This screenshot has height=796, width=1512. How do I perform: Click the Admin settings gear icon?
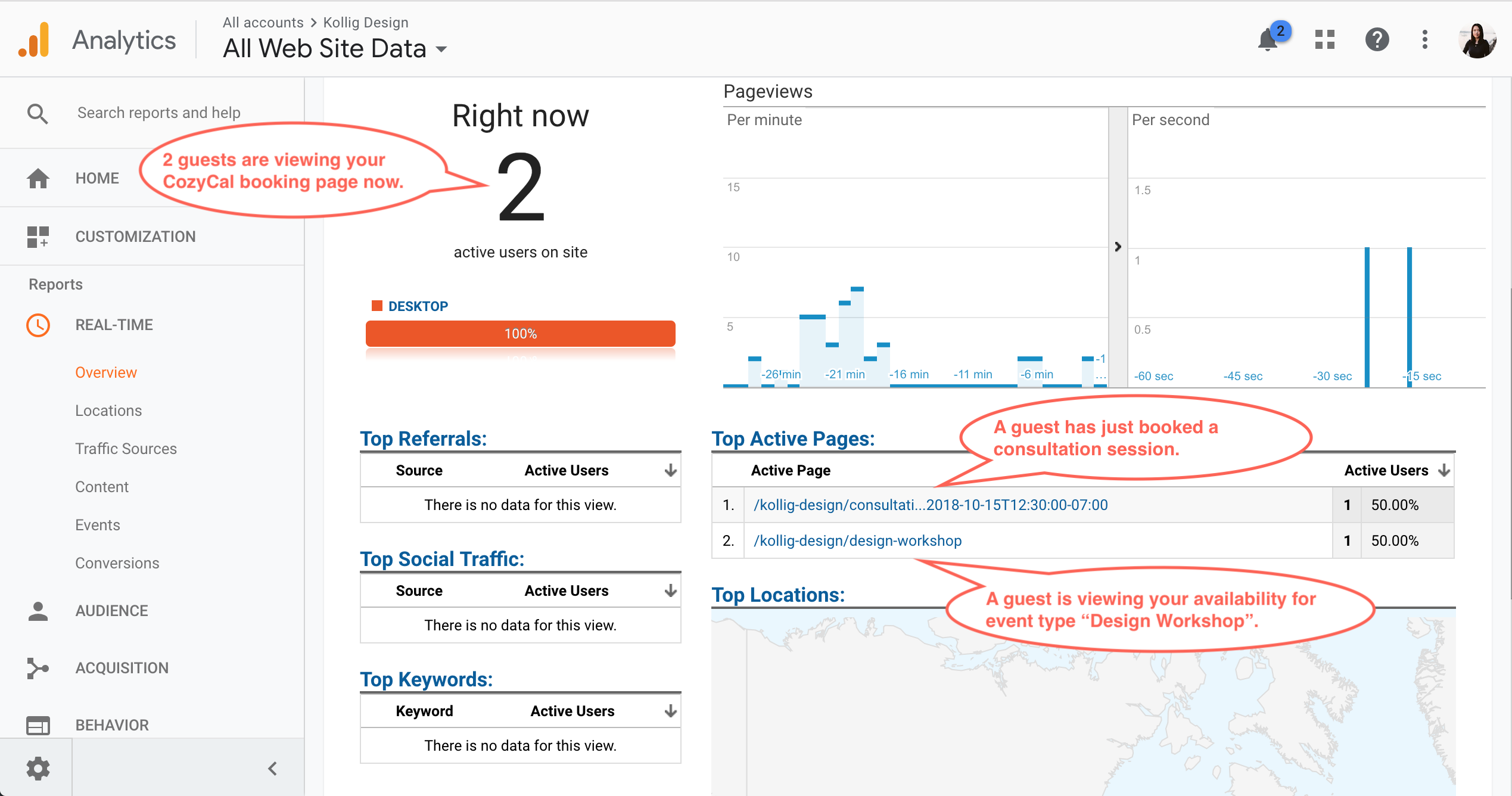pyautogui.click(x=38, y=768)
